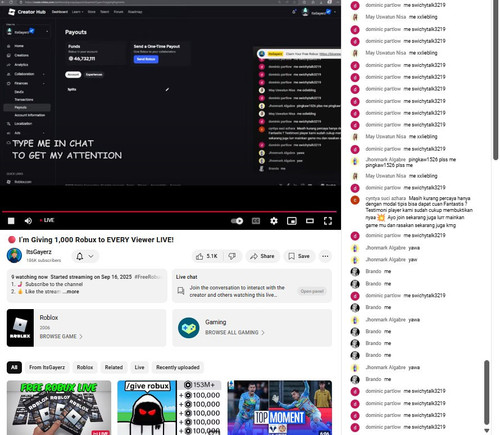Open account switcher dropdown in Creator Hub

[x=27, y=32]
